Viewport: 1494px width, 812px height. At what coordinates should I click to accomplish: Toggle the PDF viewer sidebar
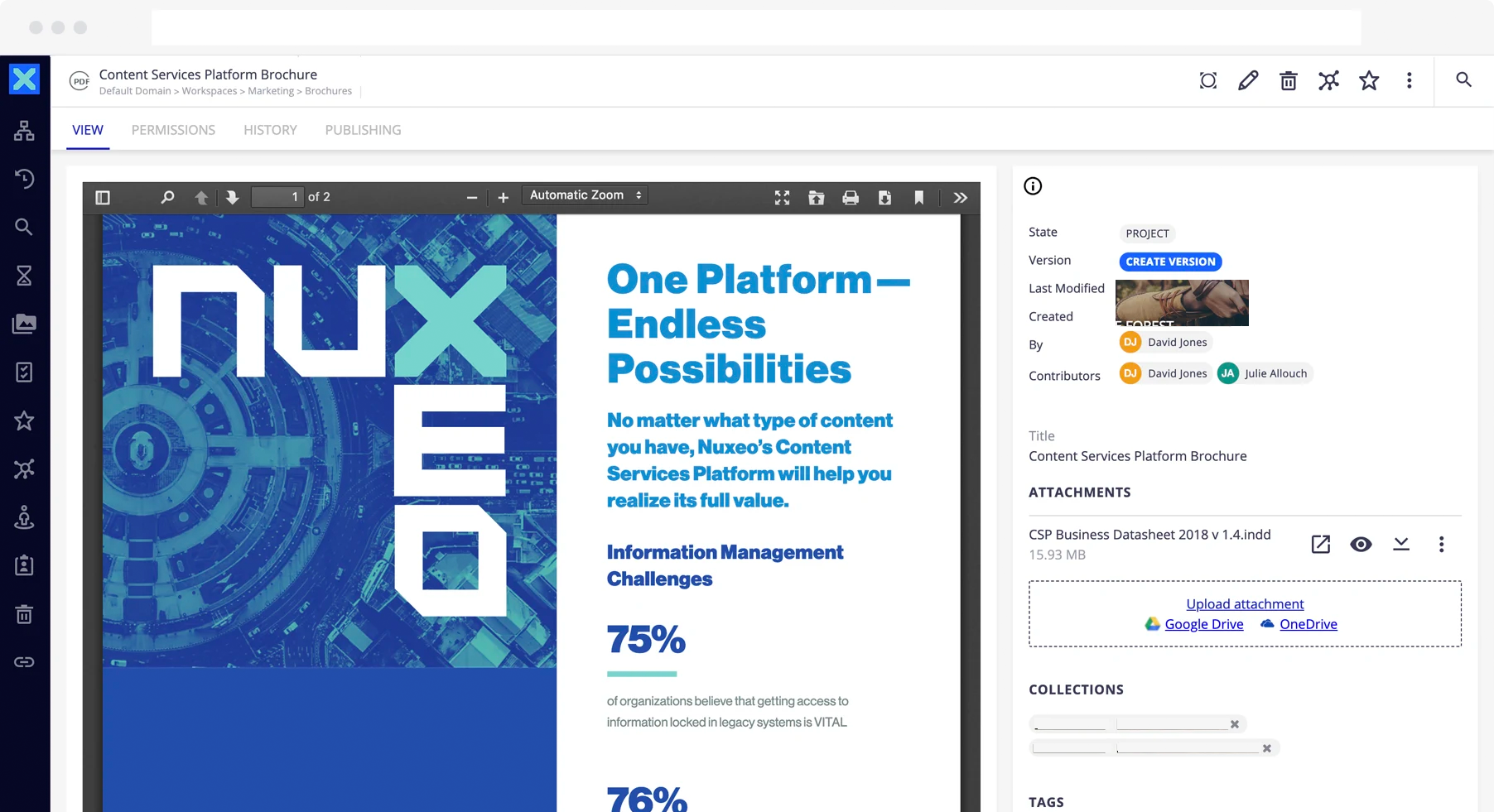click(x=103, y=198)
